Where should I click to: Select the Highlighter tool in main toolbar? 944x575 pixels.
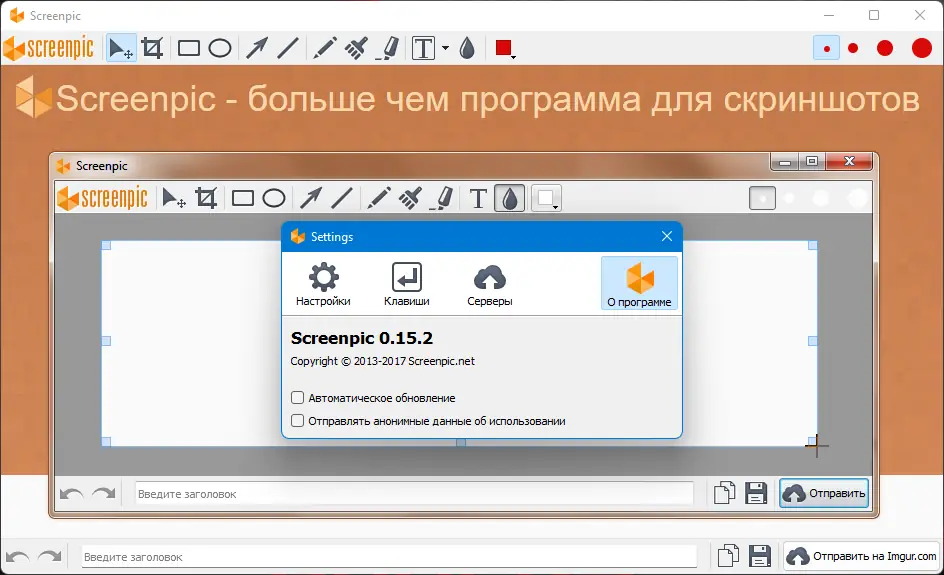387,48
